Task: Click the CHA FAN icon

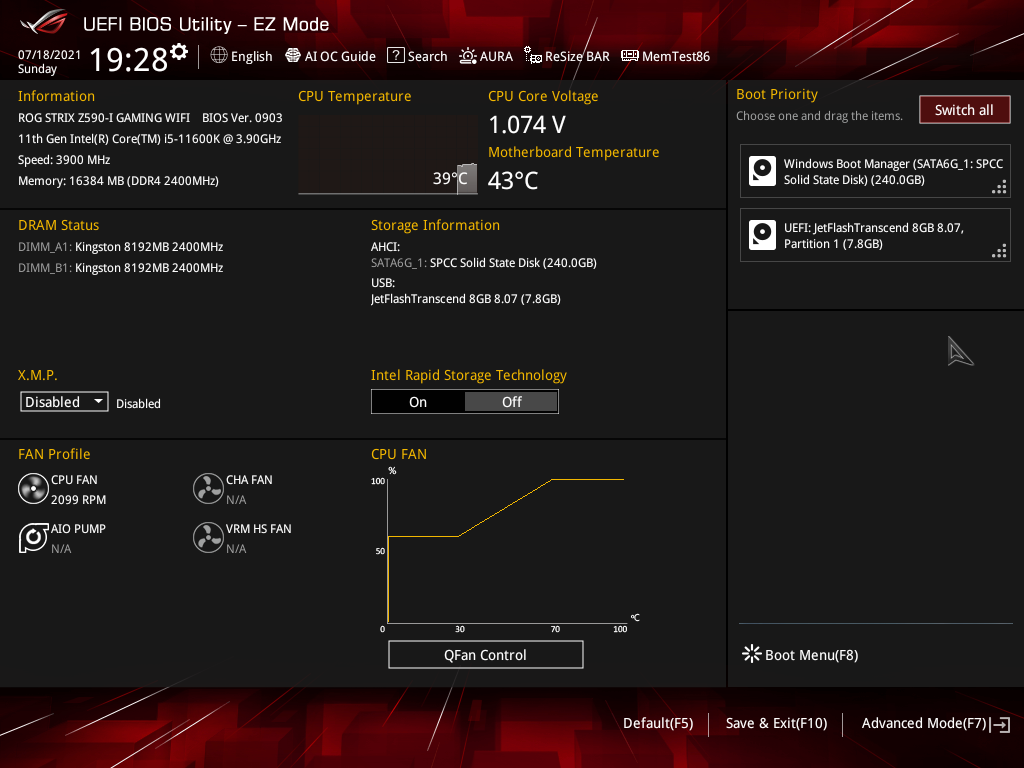Action: point(208,488)
